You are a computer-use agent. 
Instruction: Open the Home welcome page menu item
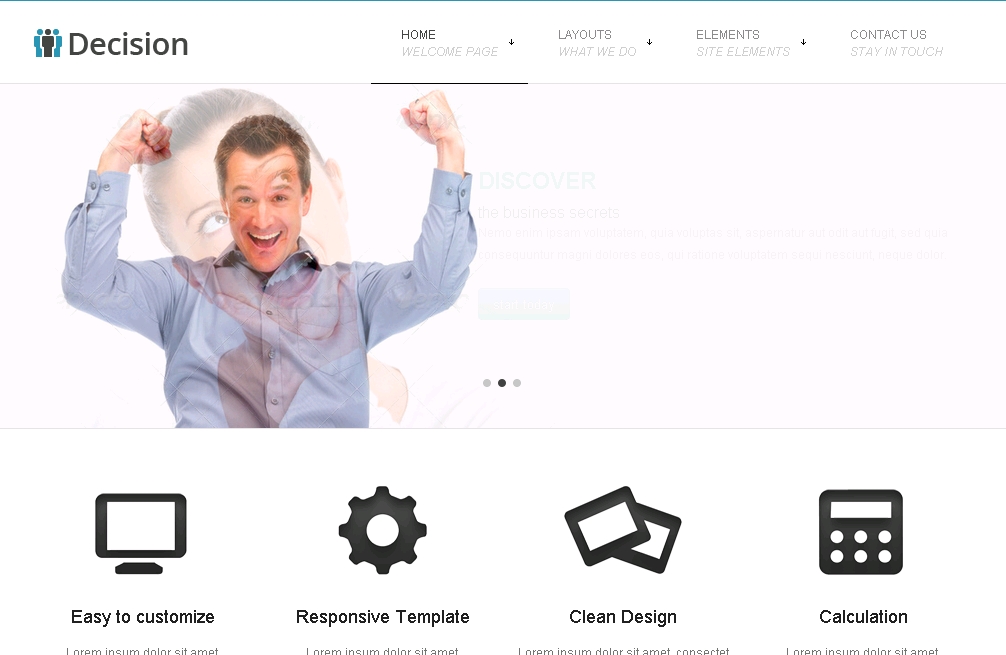coord(448,43)
